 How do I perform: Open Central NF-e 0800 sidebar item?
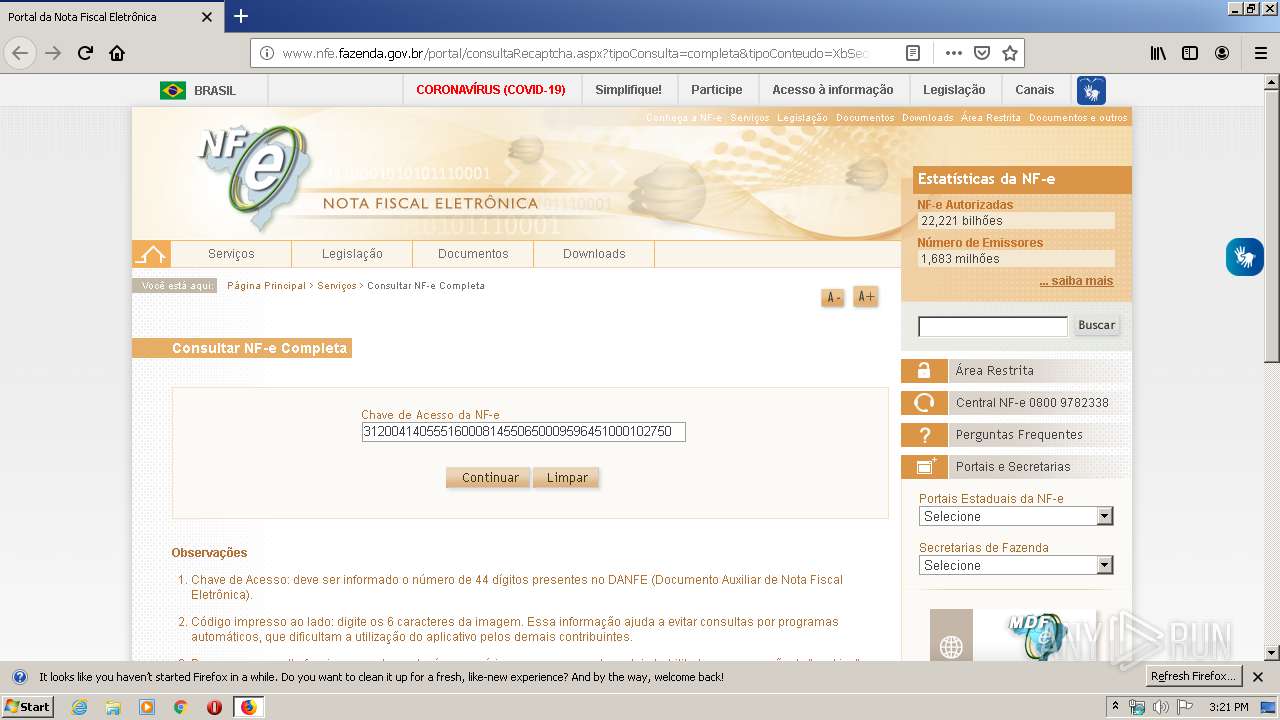coord(1016,403)
